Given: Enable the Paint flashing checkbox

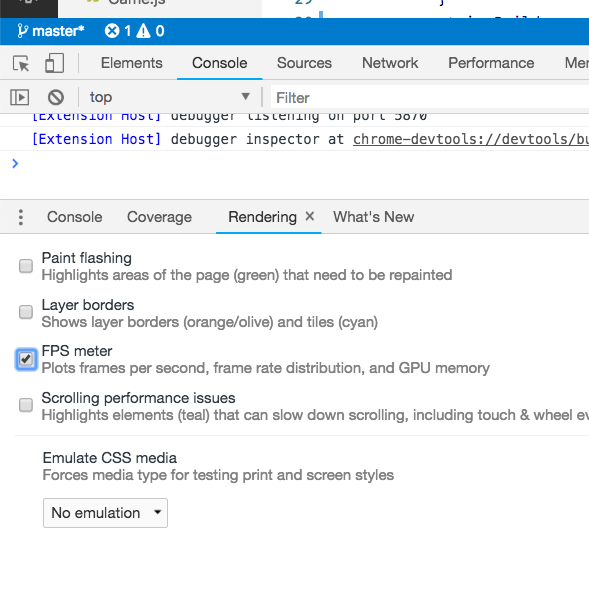Looking at the screenshot, I should pyautogui.click(x=26, y=266).
